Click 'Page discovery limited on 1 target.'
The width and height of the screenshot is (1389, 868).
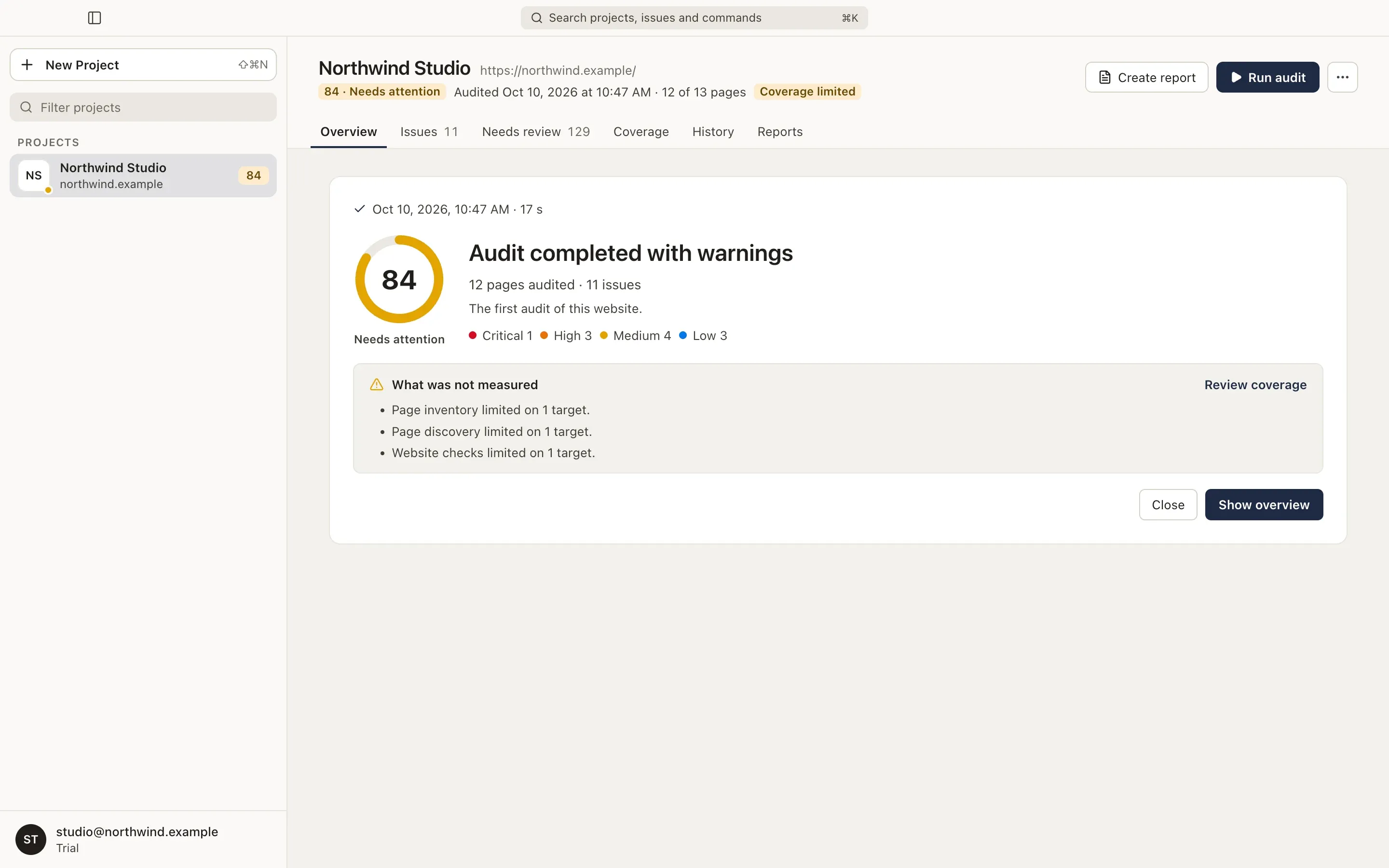pos(491,432)
